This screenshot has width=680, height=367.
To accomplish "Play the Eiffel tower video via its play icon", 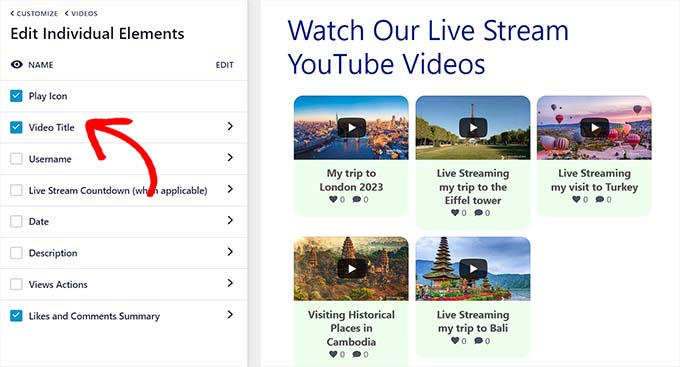I will [473, 128].
